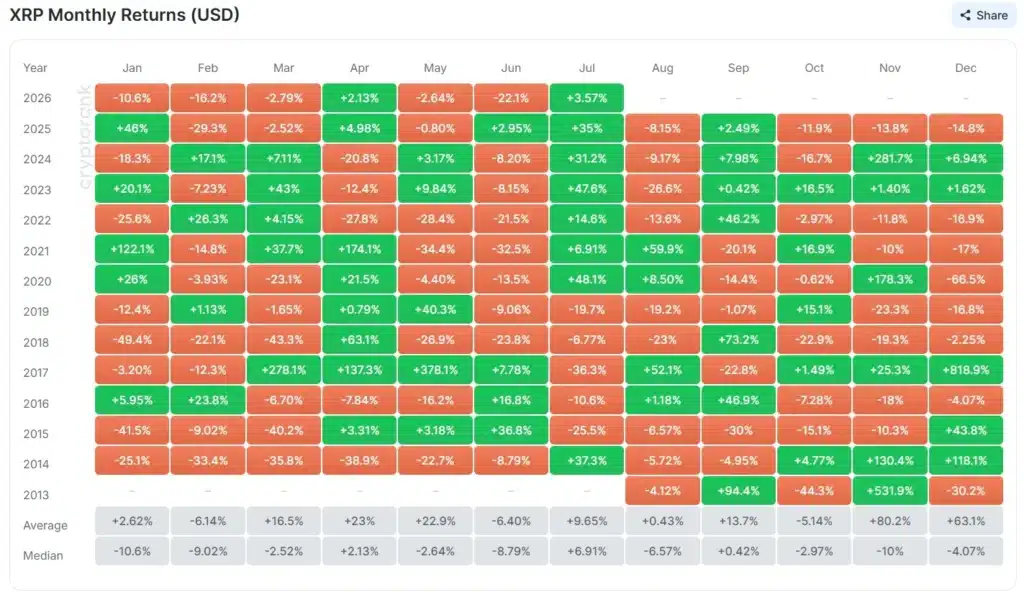This screenshot has height=592, width=1024.
Task: Click the XRP Monthly Returns (USD) title
Action: pos(125,14)
